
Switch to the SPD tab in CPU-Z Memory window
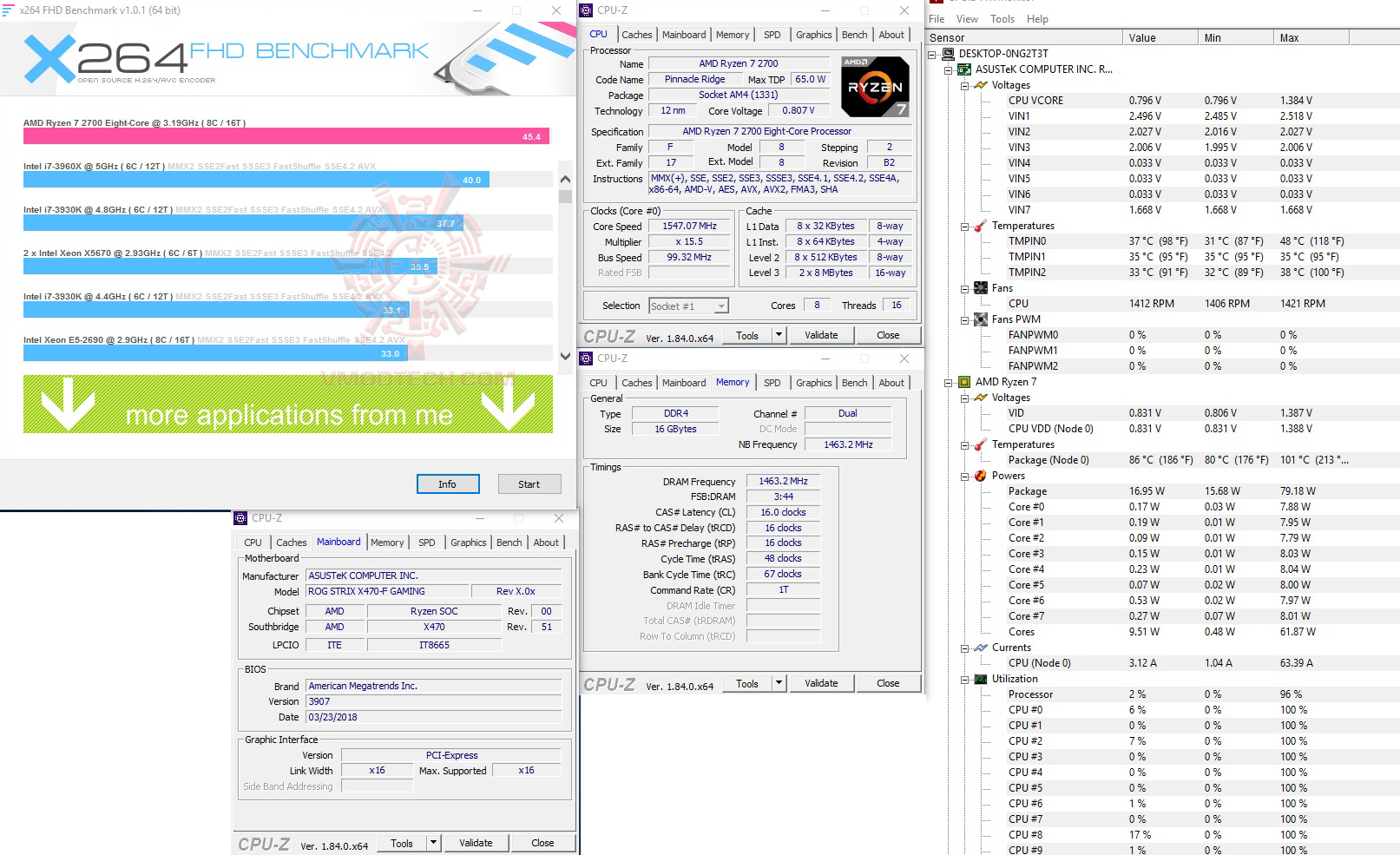coord(772,383)
